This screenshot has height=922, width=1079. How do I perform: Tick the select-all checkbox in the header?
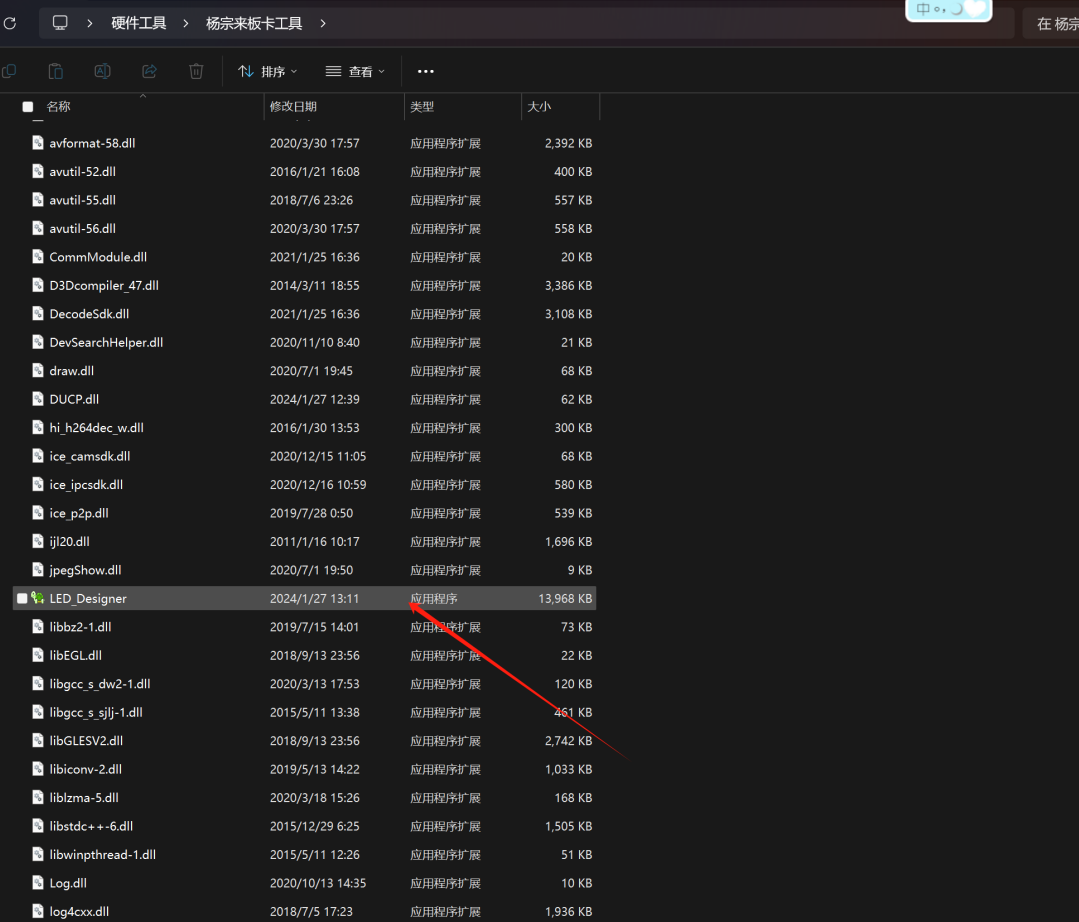[x=28, y=107]
